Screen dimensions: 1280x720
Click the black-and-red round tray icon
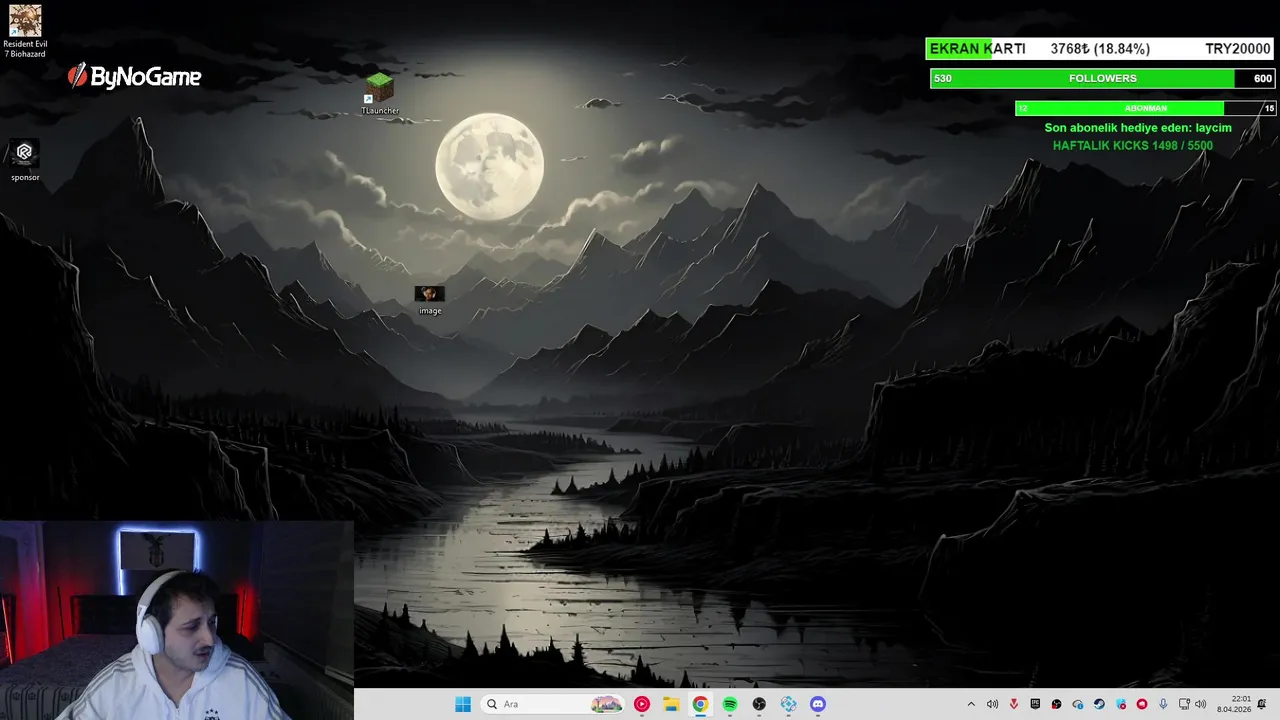point(1056,704)
